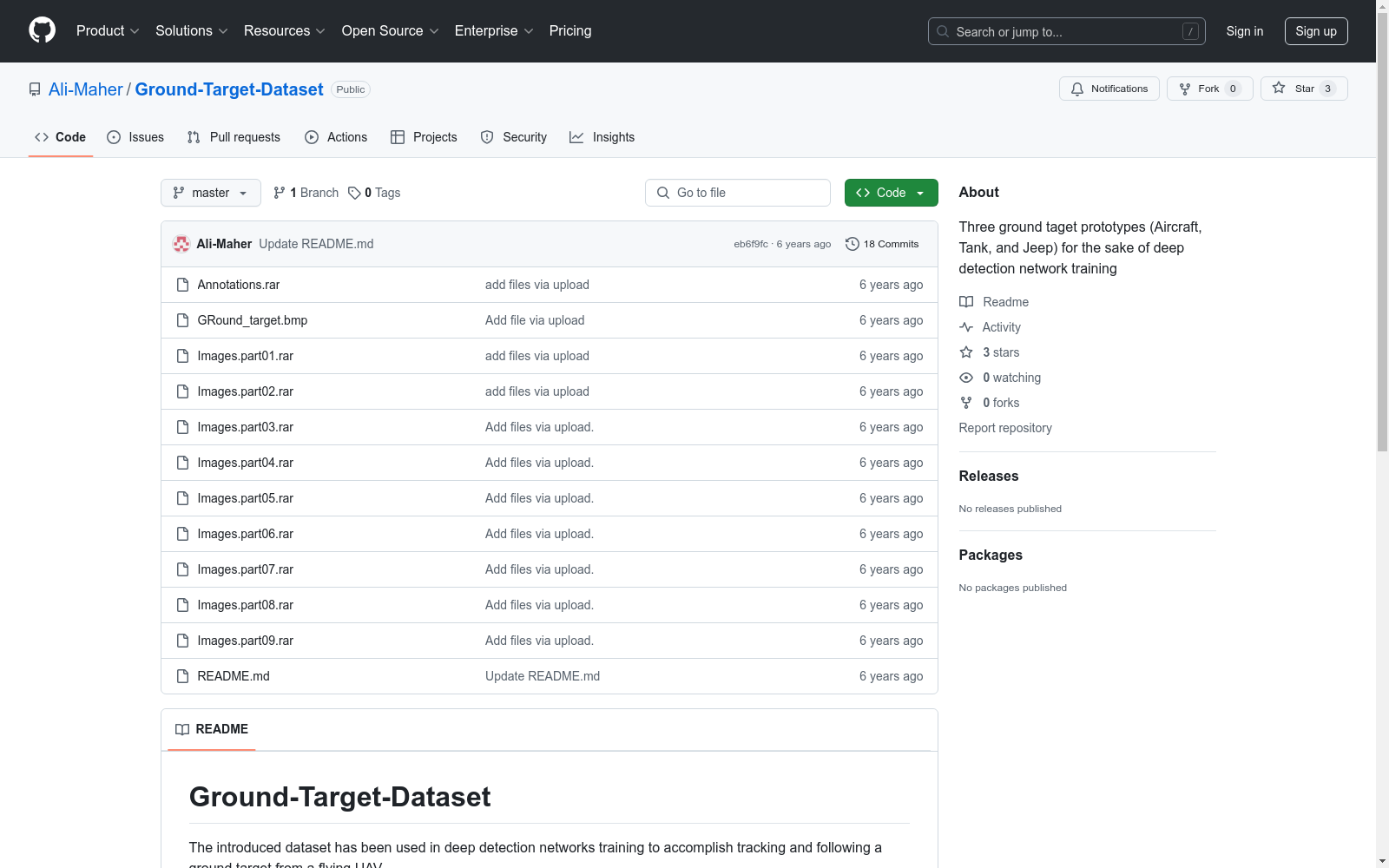Open Images.part03.rar
This screenshot has width=1389, height=868.
246,427
